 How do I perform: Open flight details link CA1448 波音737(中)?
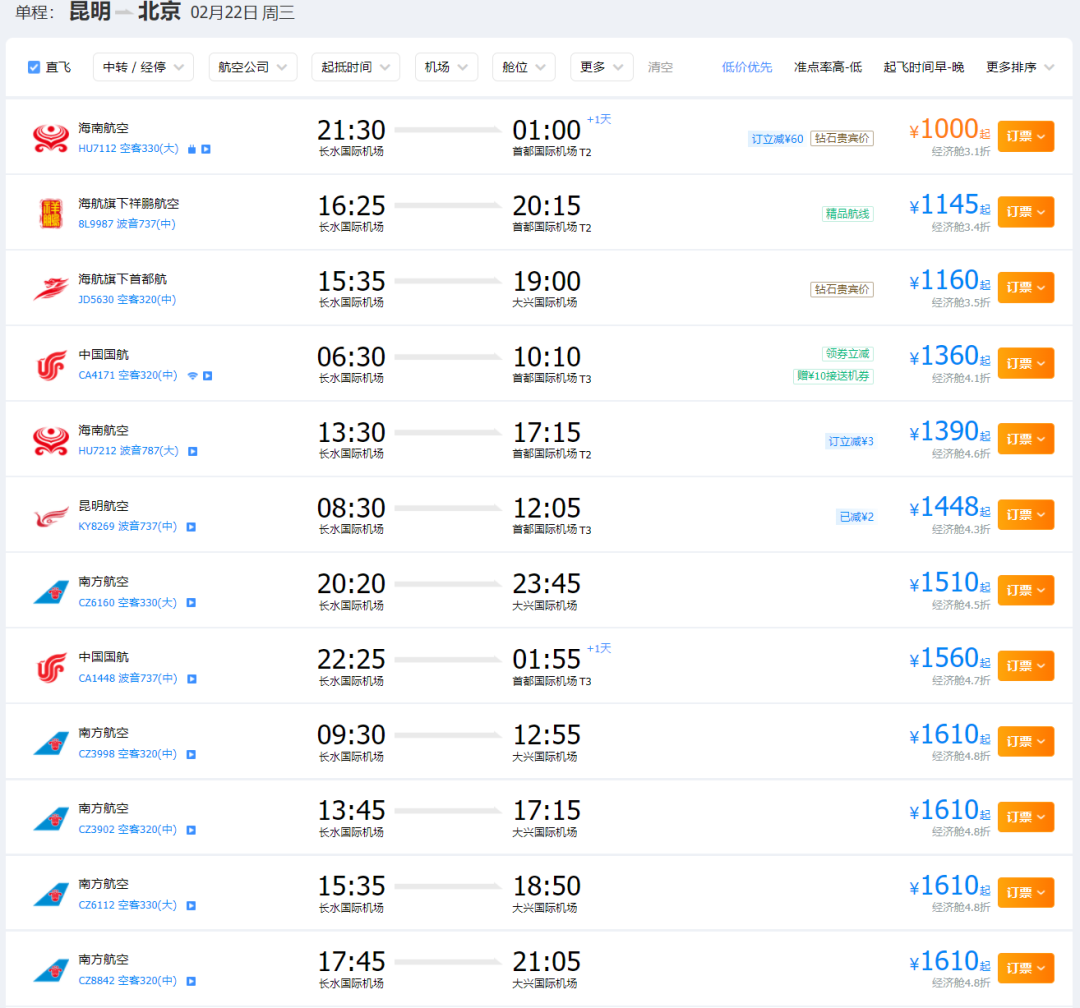[x=128, y=679]
